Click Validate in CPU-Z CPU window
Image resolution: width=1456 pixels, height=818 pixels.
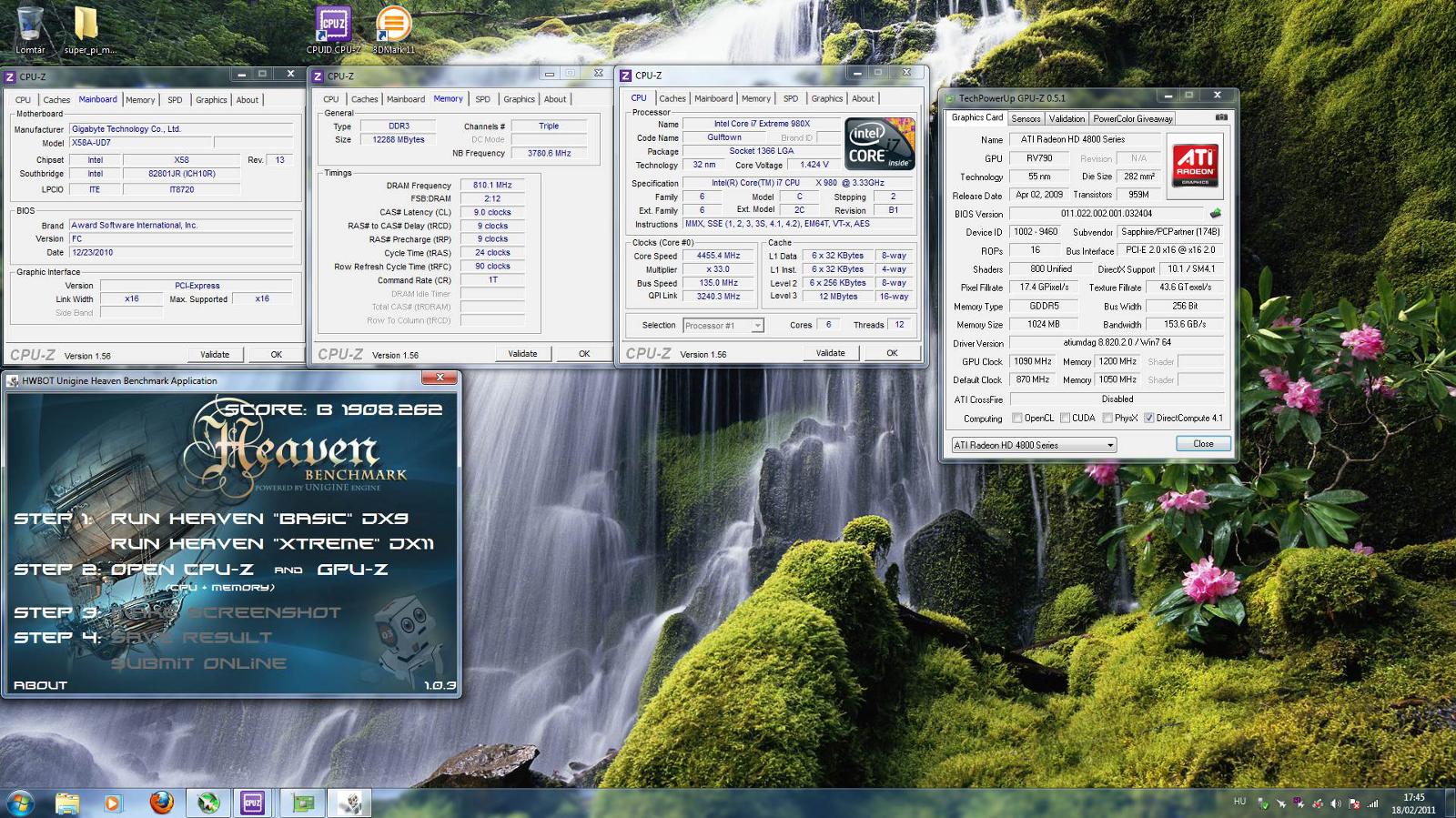pos(830,353)
